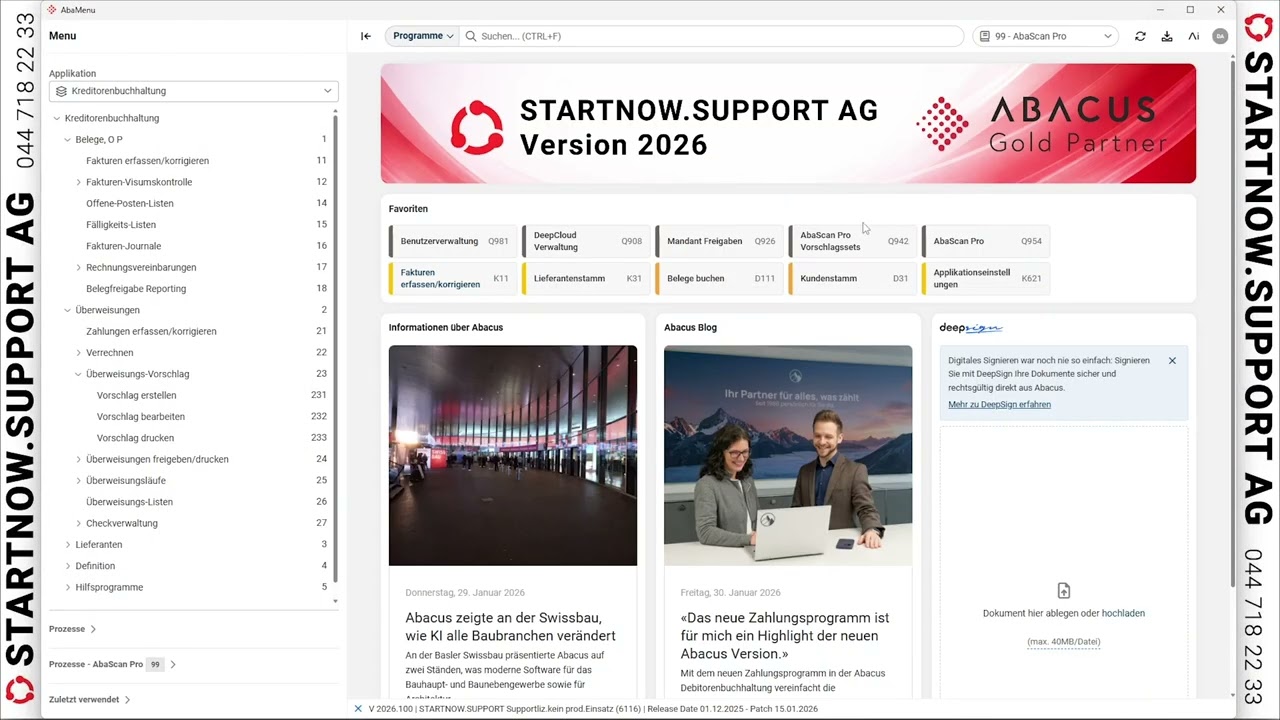This screenshot has width=1280, height=720.
Task: Open the Kundenstamm D31 favorite
Action: (853, 279)
